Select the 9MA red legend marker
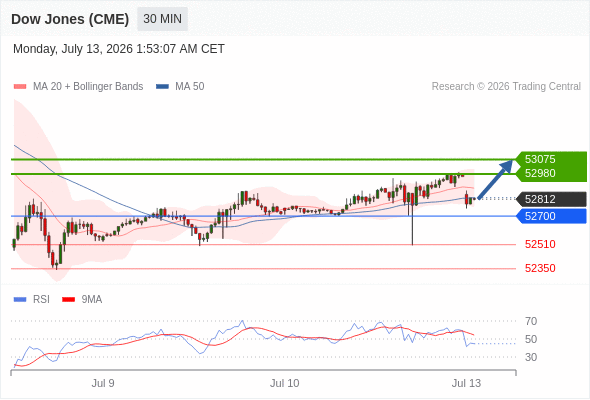The image size is (590, 400). tap(68, 300)
